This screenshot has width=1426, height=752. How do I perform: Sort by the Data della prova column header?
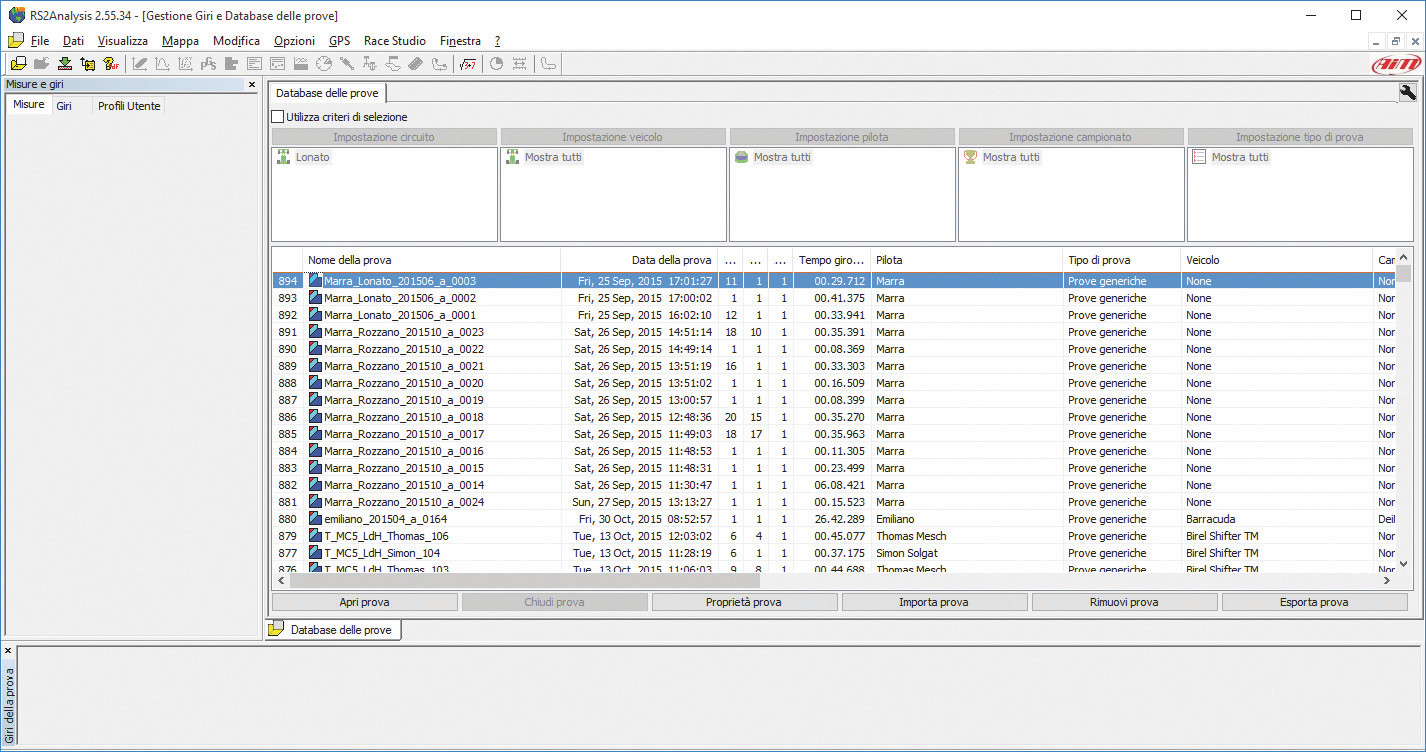point(640,260)
